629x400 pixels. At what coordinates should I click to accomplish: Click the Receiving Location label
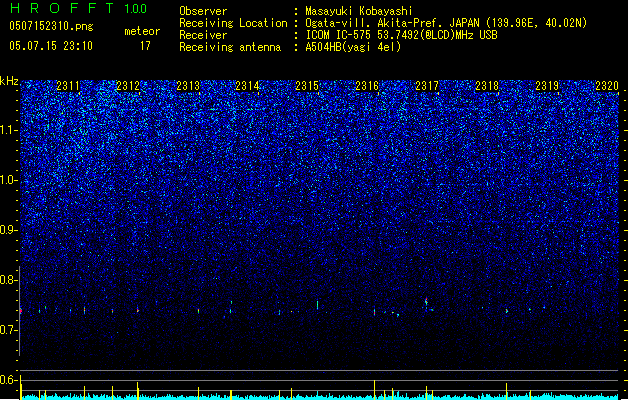pyautogui.click(x=233, y=23)
